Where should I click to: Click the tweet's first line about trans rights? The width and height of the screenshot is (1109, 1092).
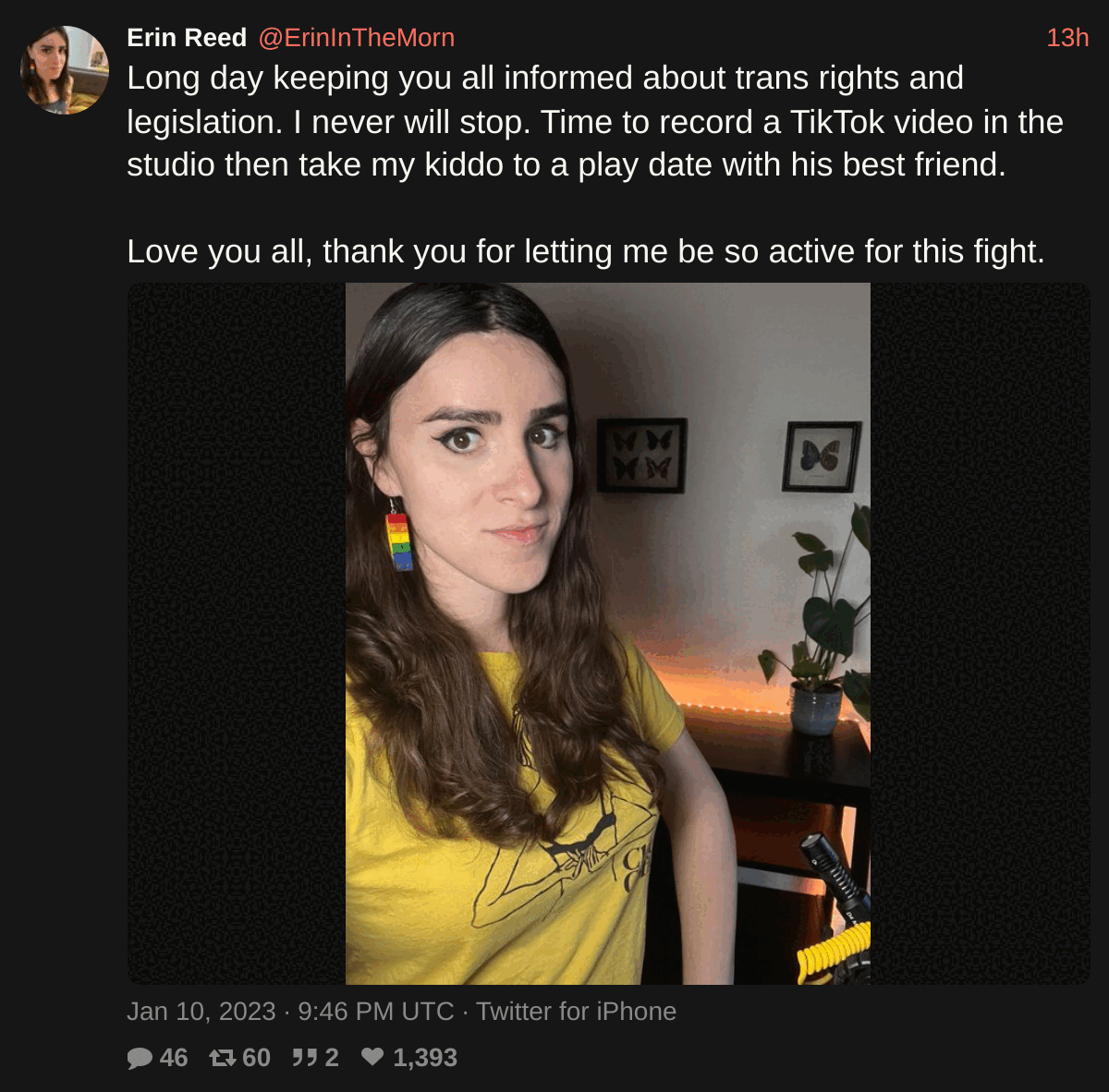coord(545,79)
